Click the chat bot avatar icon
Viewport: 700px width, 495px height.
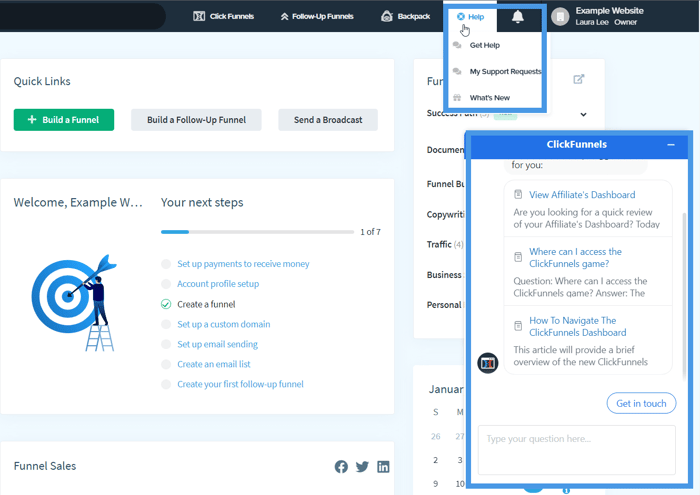click(x=488, y=363)
